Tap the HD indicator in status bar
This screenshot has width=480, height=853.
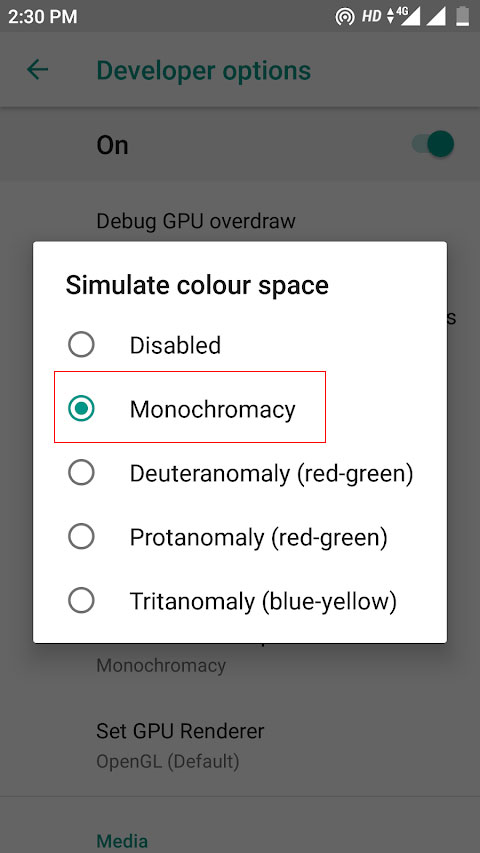pos(372,17)
